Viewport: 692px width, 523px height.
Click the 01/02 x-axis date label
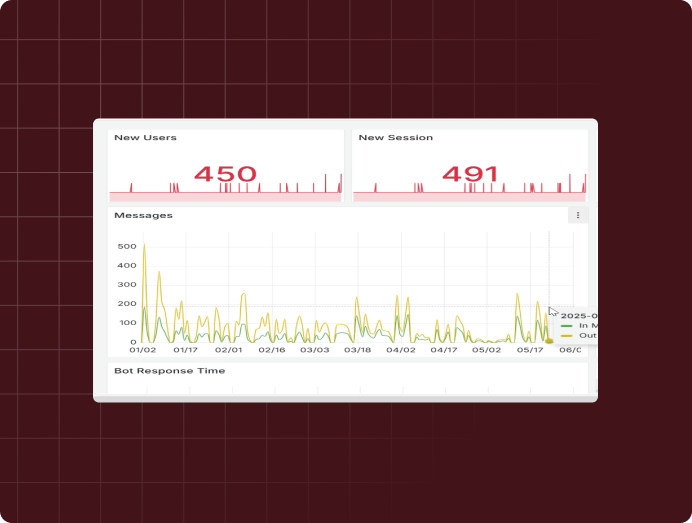(x=142, y=350)
